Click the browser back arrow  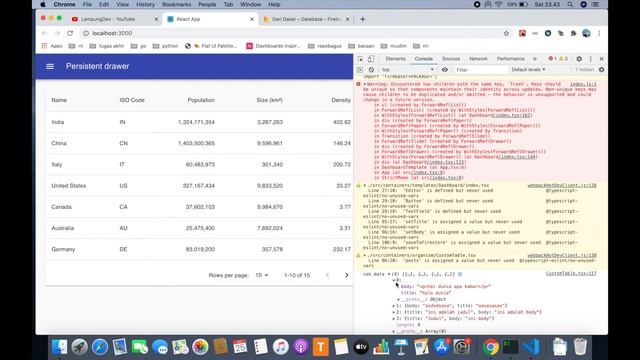[x=44, y=33]
